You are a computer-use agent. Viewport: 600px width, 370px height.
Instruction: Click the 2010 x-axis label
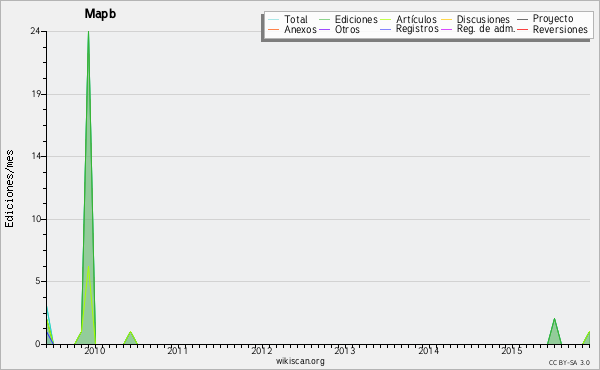point(95,351)
